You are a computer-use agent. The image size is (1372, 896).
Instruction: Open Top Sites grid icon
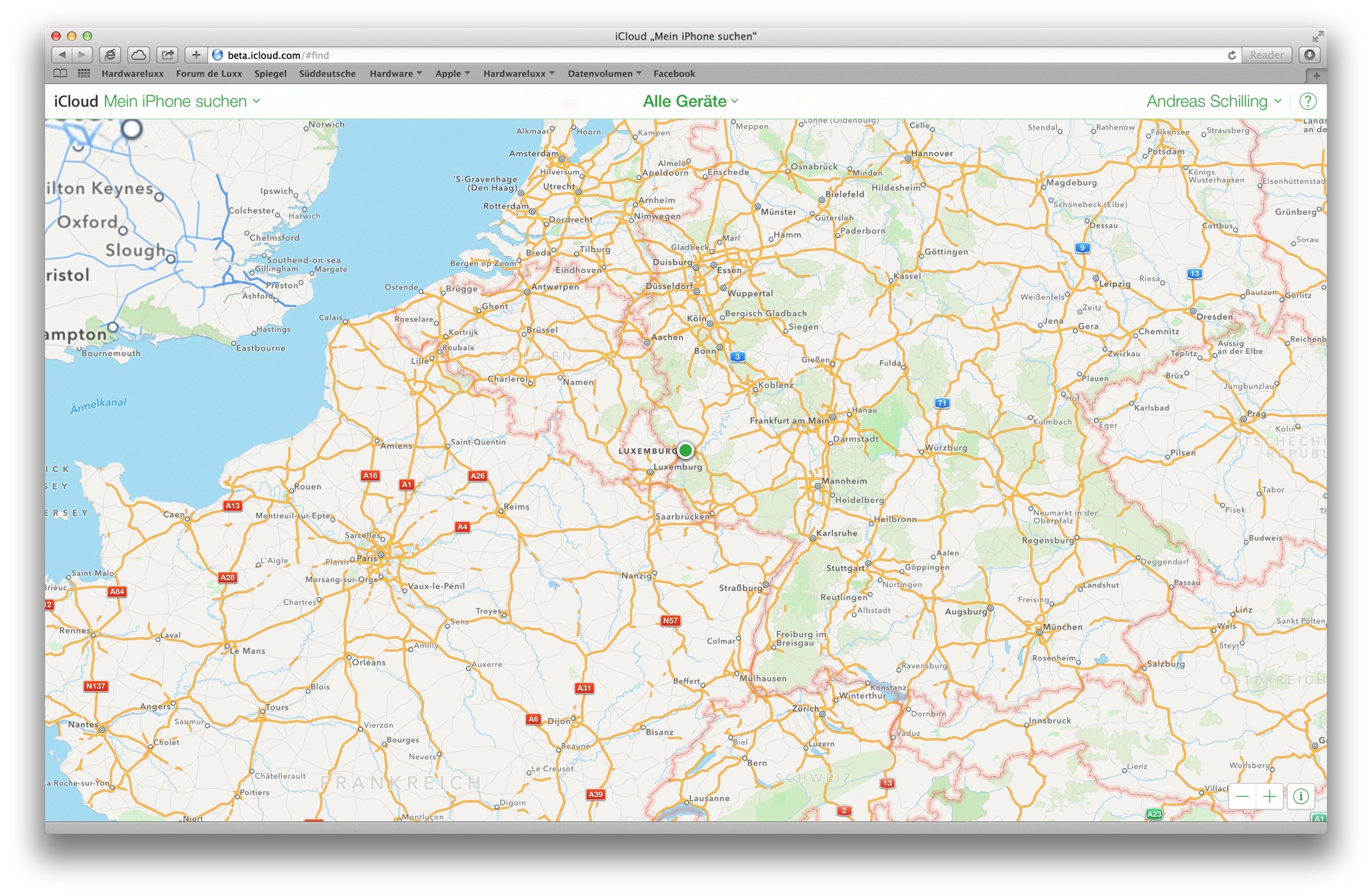pos(84,73)
